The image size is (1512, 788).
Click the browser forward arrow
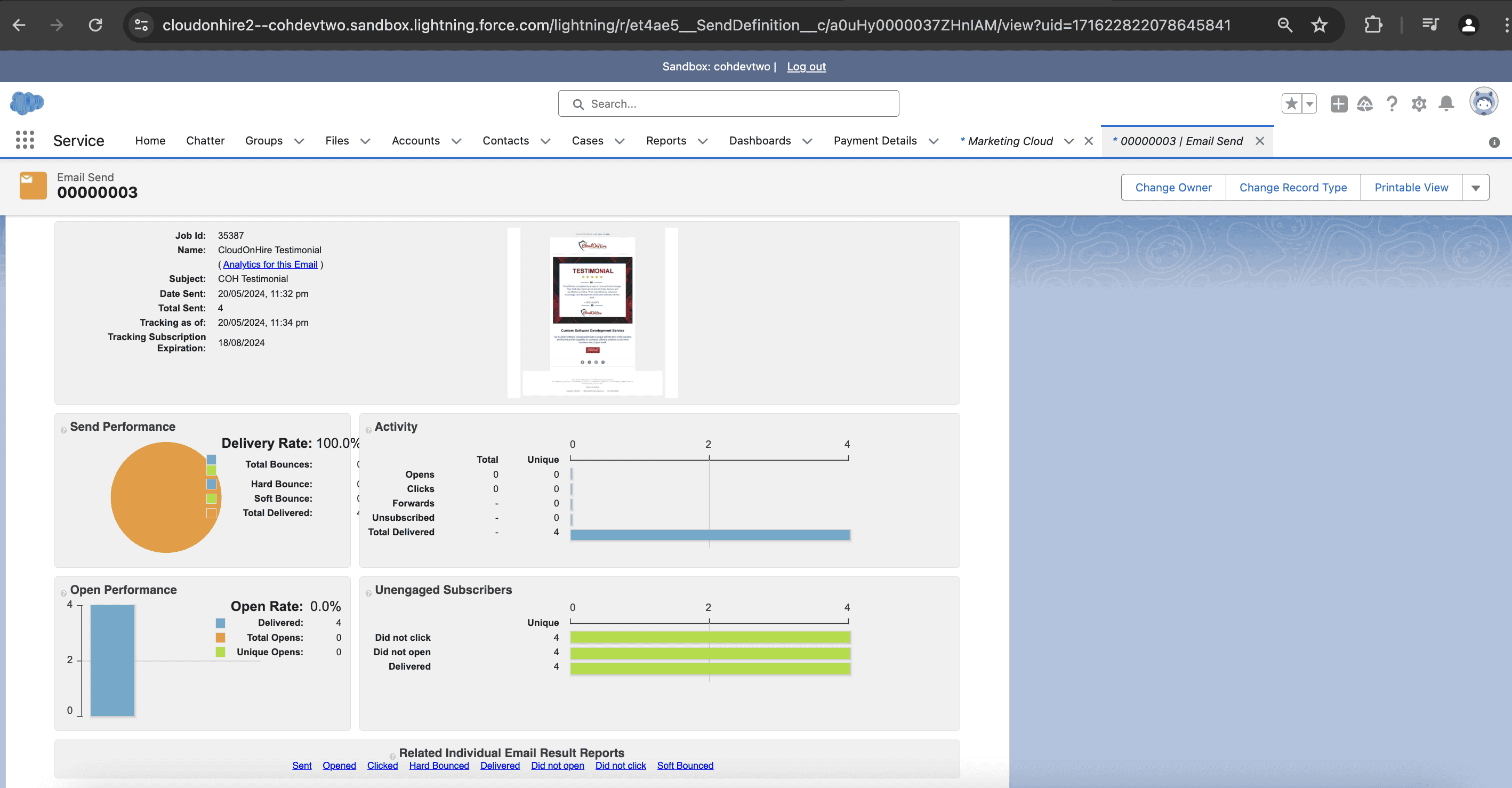coord(57,25)
